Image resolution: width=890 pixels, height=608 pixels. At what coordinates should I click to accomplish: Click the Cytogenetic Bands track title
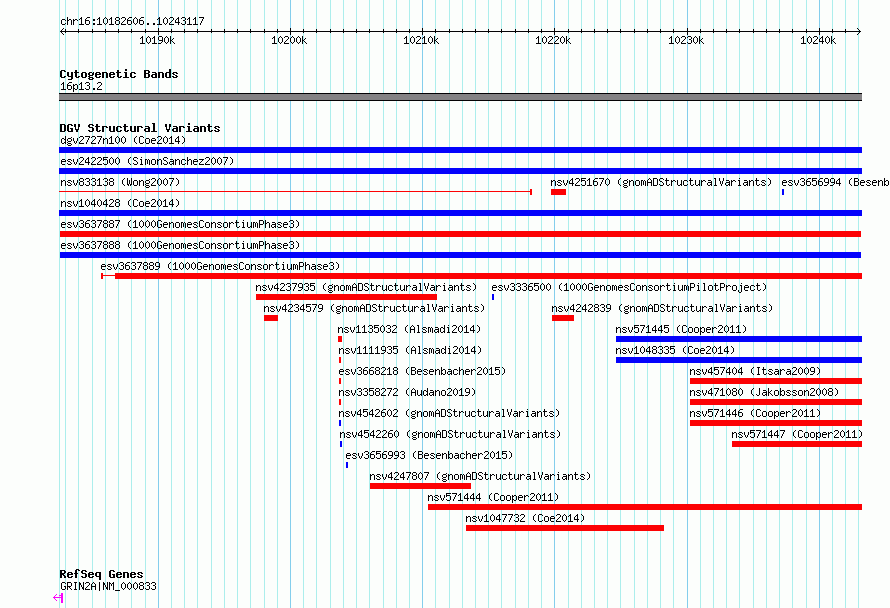pyautogui.click(x=119, y=74)
